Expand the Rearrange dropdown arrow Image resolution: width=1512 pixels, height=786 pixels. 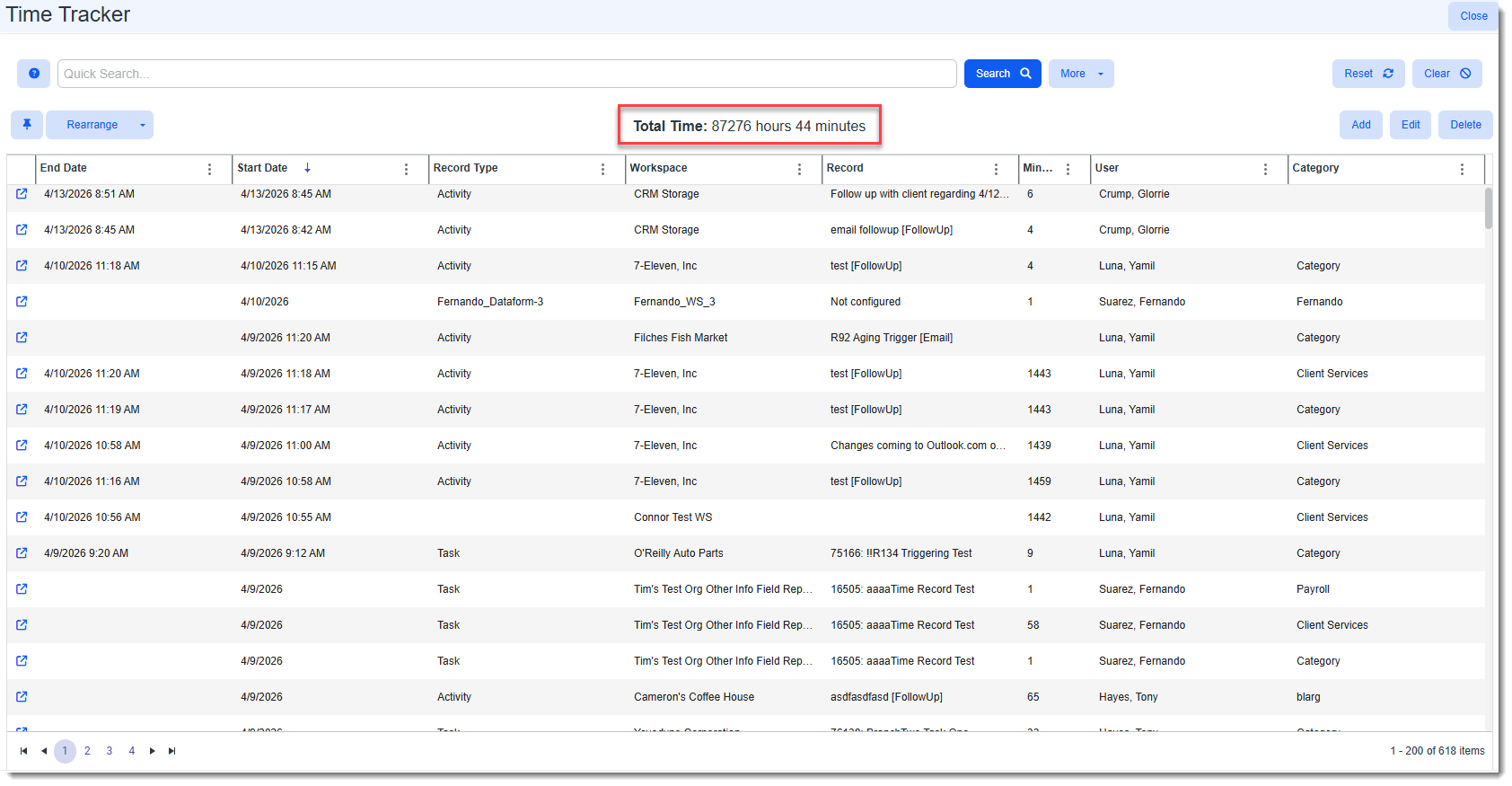(x=142, y=125)
